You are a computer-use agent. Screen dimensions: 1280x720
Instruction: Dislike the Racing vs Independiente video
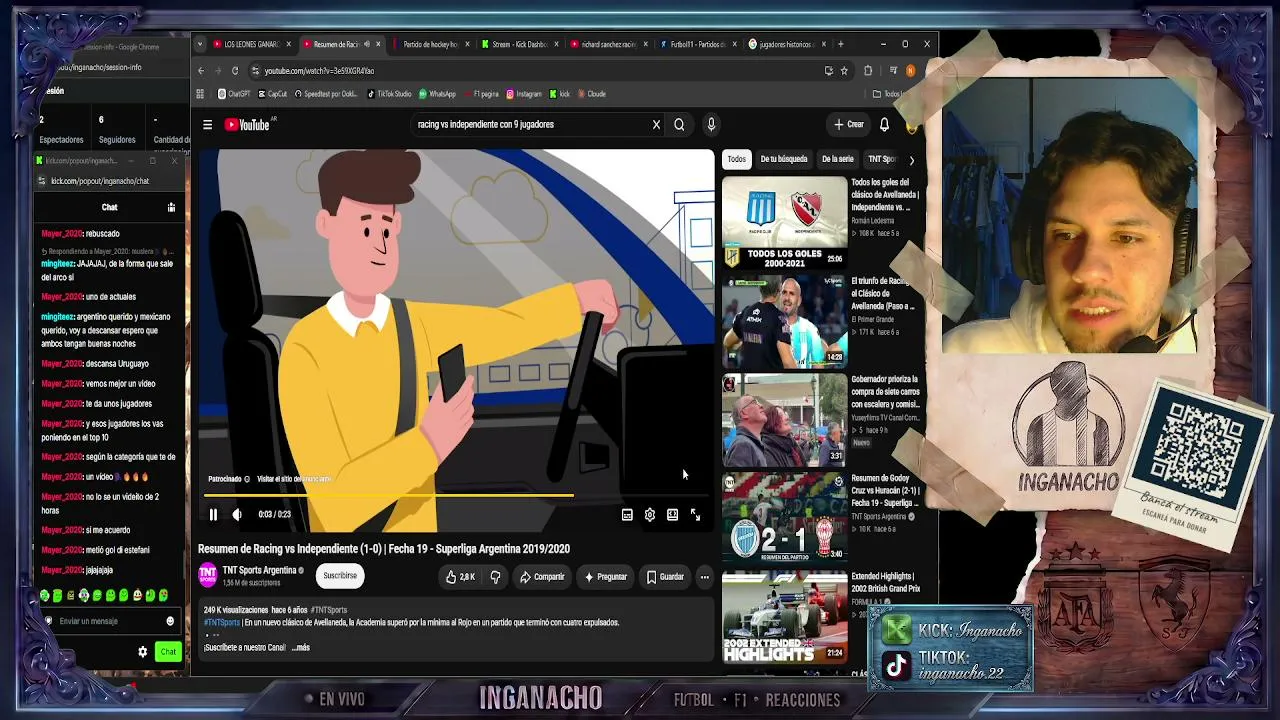pyautogui.click(x=495, y=577)
